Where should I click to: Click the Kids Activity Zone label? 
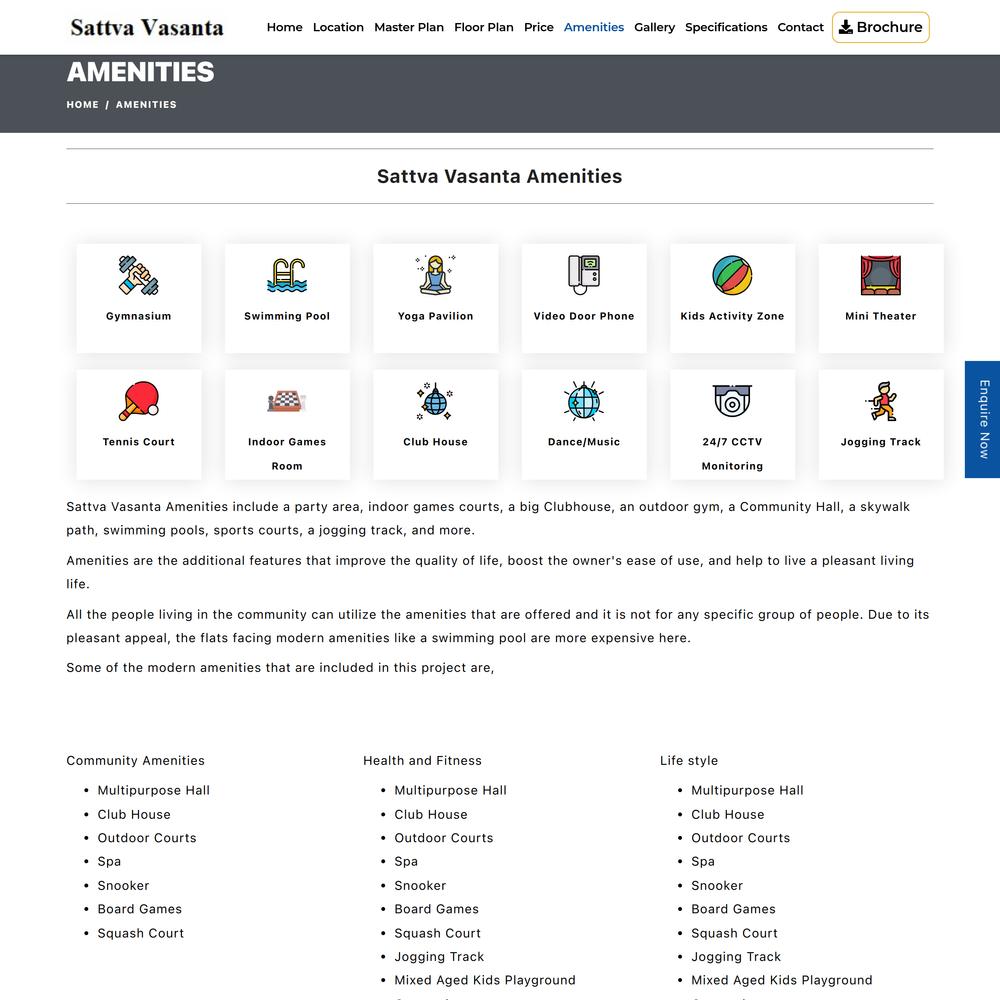732,316
